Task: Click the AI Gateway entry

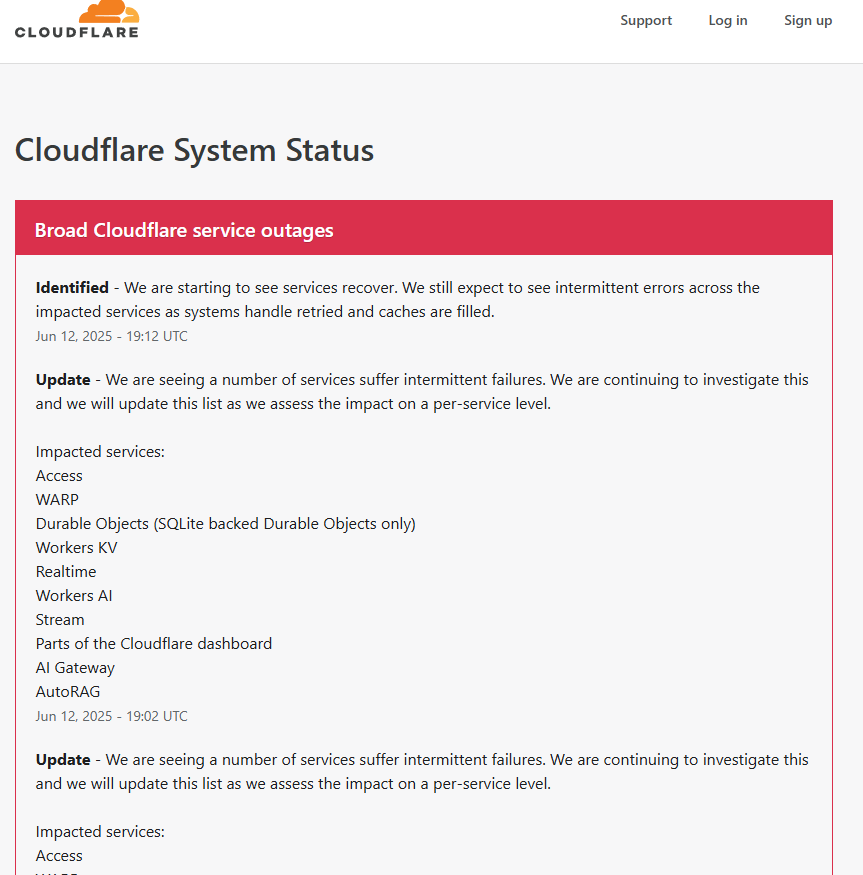Action: (75, 667)
